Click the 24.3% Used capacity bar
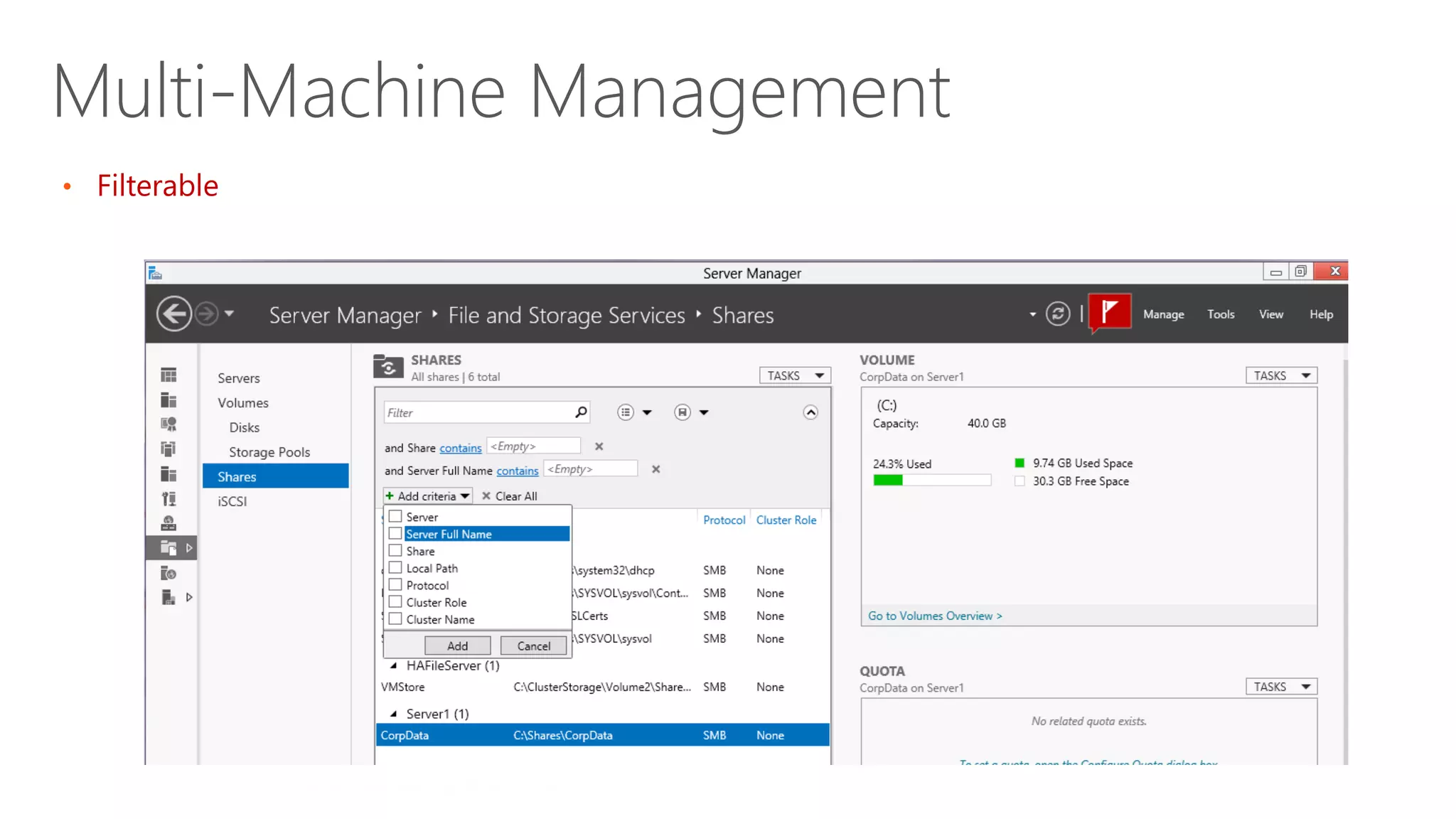This screenshot has width=1456, height=819. click(x=931, y=480)
